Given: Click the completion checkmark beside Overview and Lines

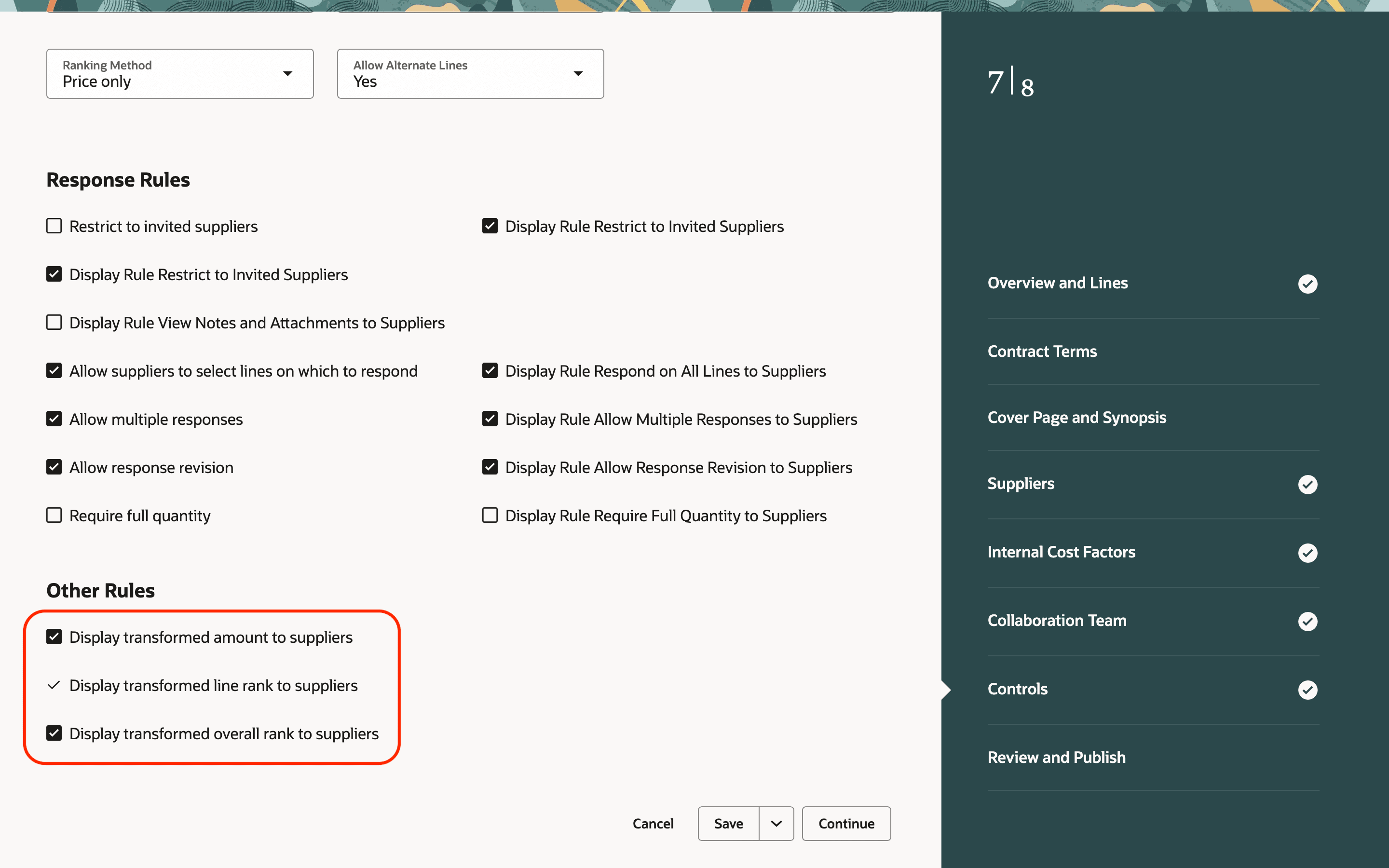Looking at the screenshot, I should click(x=1308, y=284).
